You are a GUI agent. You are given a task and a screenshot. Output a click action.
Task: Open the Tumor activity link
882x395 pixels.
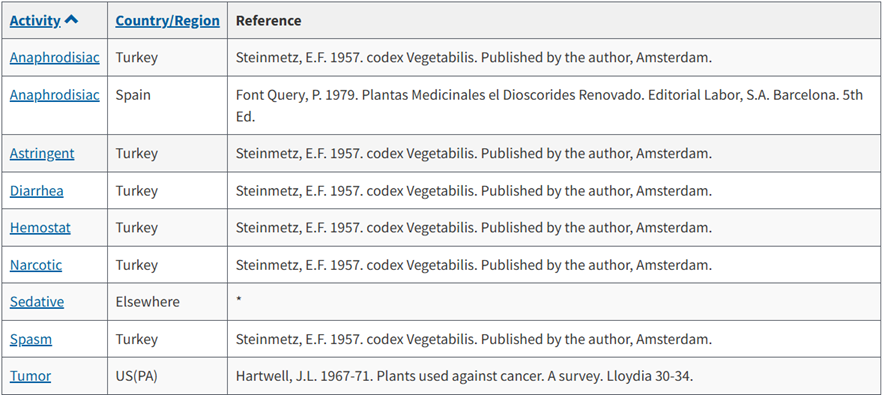pos(30,376)
